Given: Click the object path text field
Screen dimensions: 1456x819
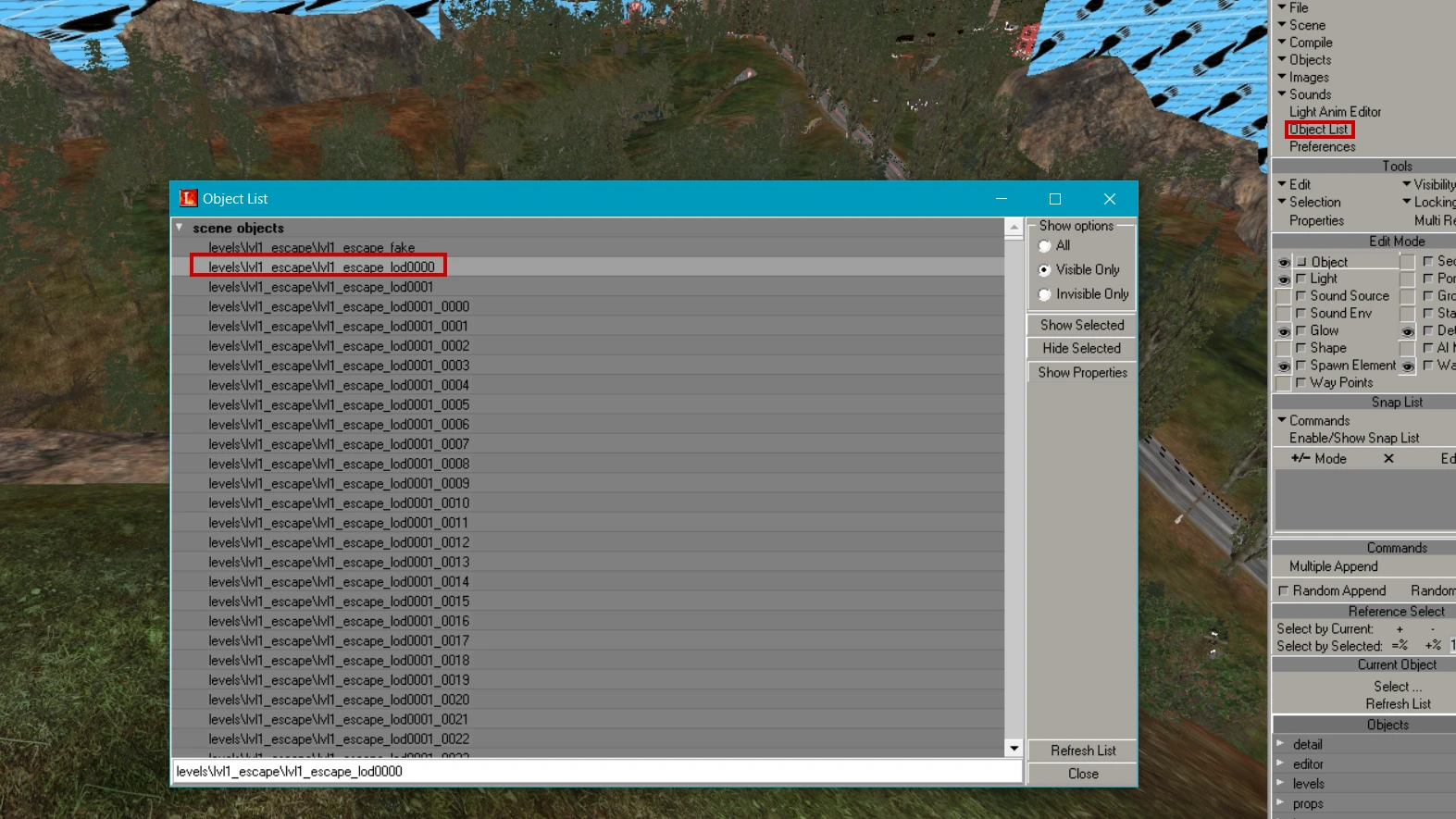Looking at the screenshot, I should (x=597, y=772).
